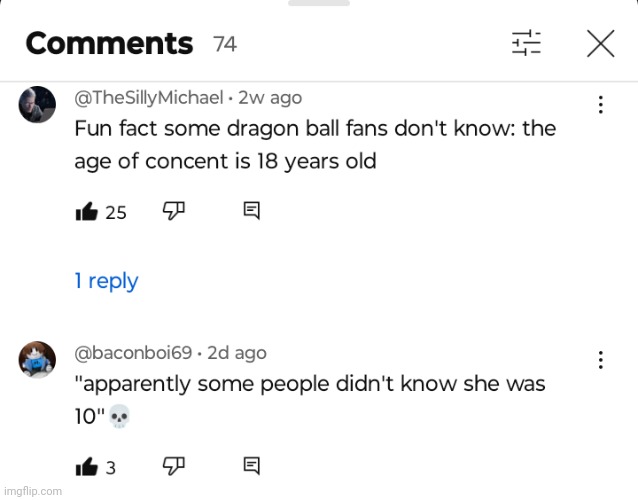Dislike TheSillyMichael's comment

point(174,210)
